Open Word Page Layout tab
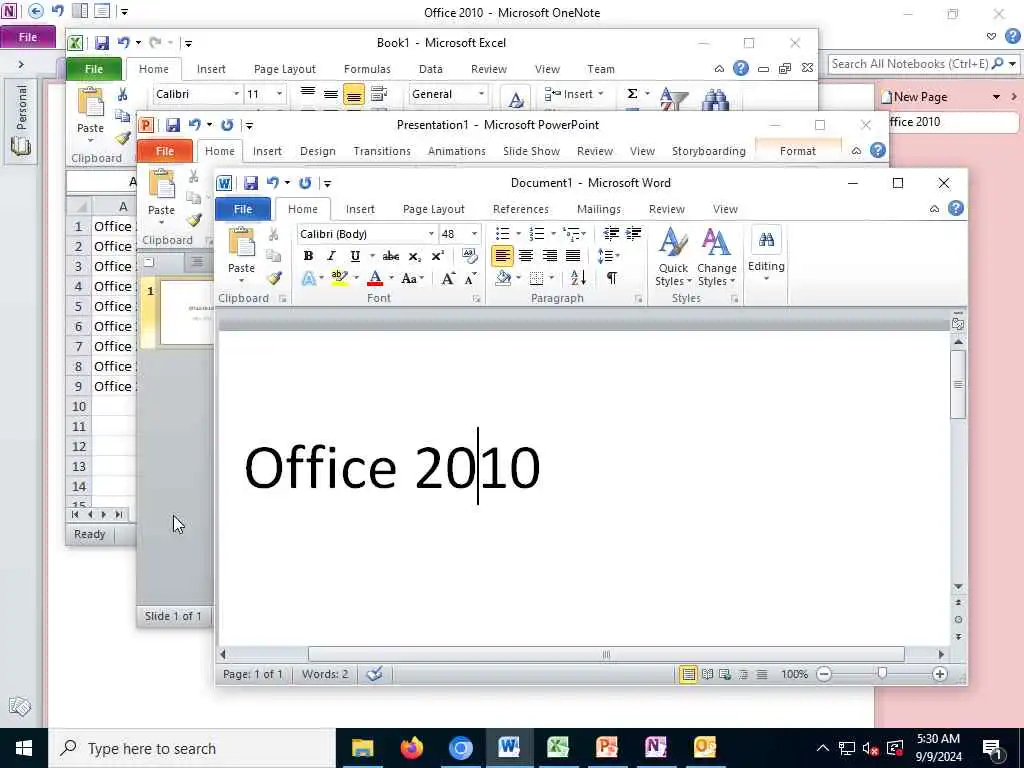Image resolution: width=1024 pixels, height=768 pixels. (x=434, y=209)
